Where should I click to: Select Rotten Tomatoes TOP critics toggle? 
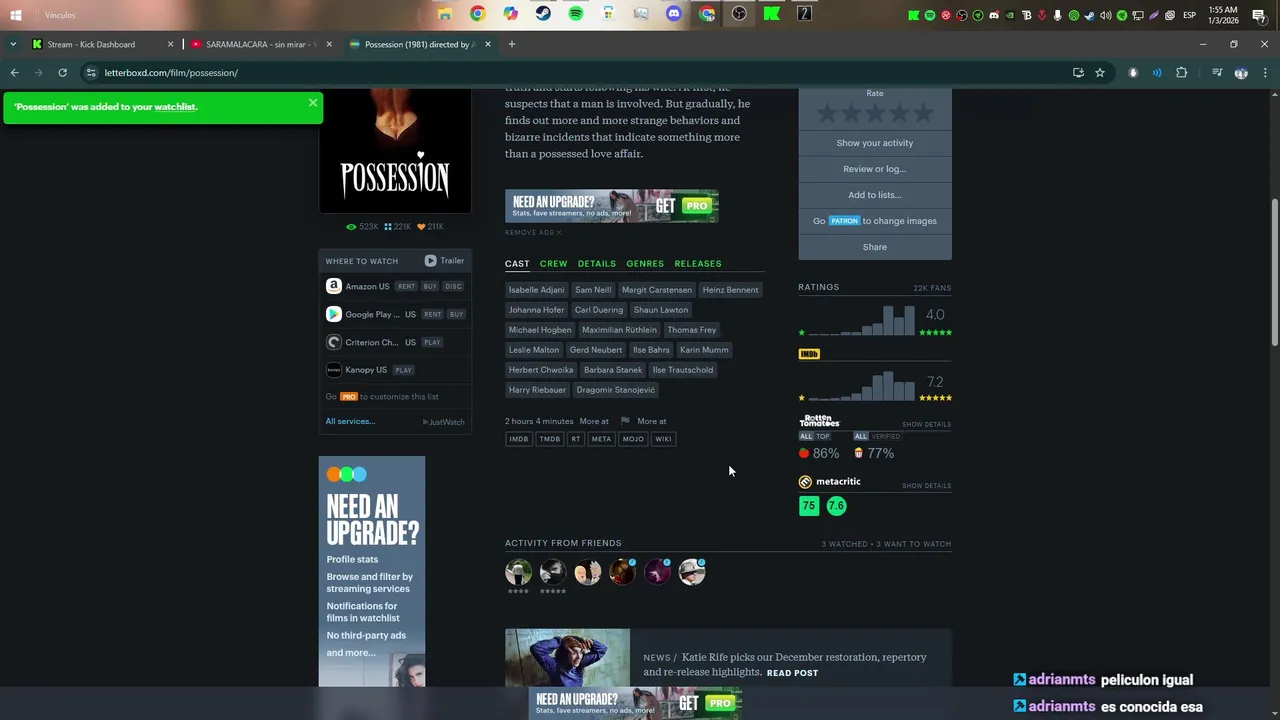pyautogui.click(x=823, y=437)
